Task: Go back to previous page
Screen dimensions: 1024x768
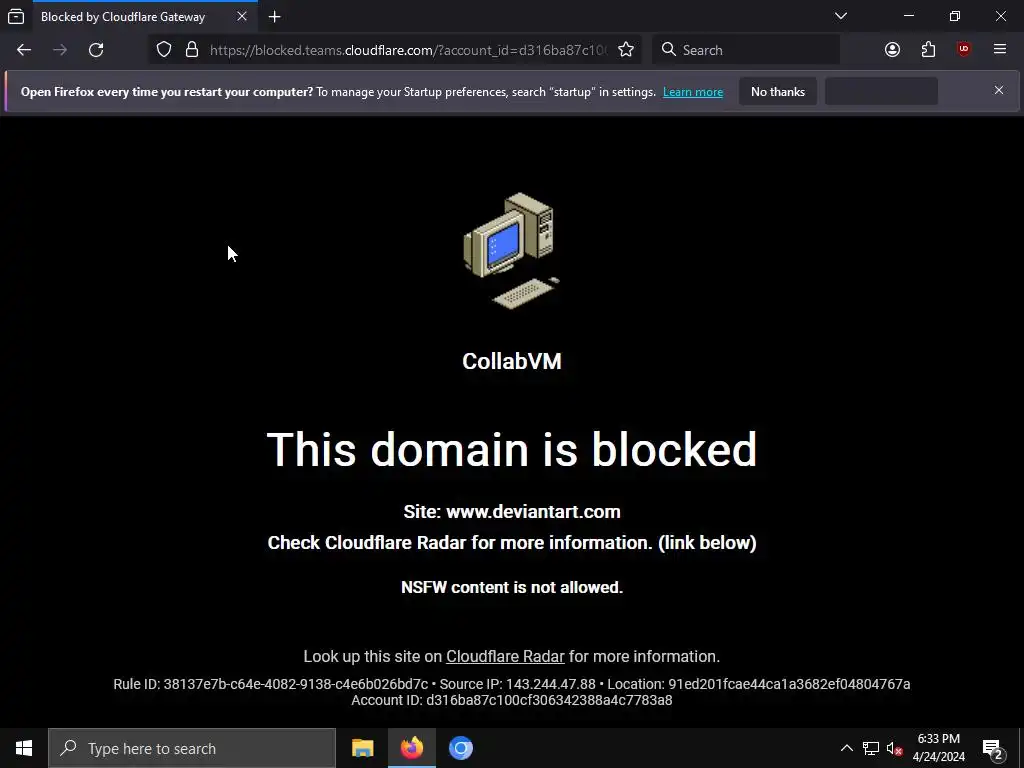Action: pyautogui.click(x=24, y=50)
